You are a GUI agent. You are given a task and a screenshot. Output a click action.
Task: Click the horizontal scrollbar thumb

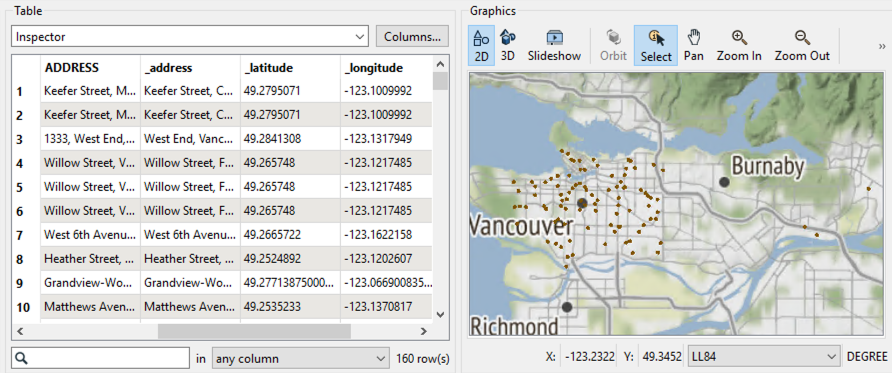pyautogui.click(x=254, y=331)
